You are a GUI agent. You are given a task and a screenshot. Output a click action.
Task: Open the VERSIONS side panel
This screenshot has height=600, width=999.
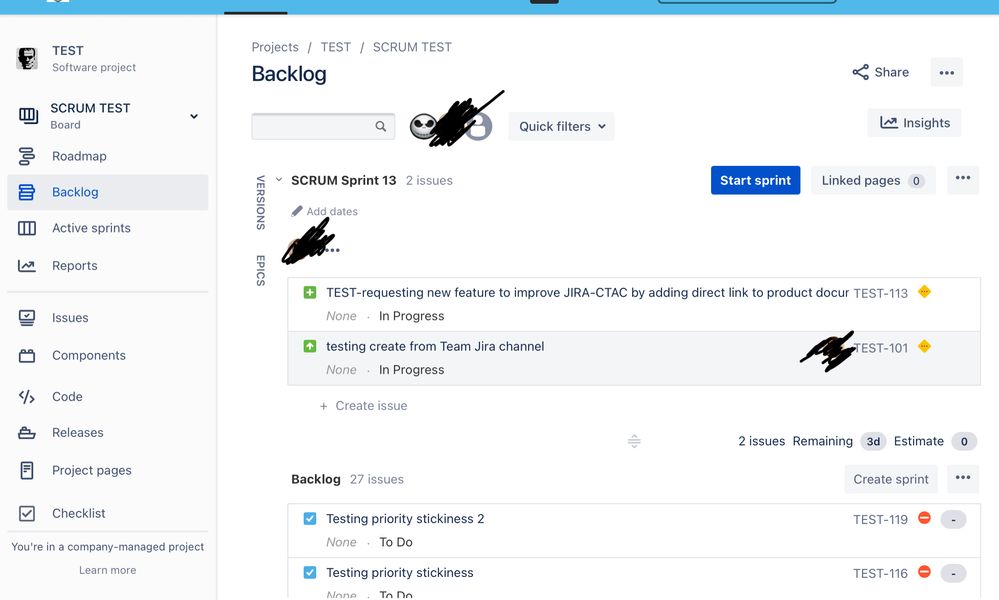point(260,203)
